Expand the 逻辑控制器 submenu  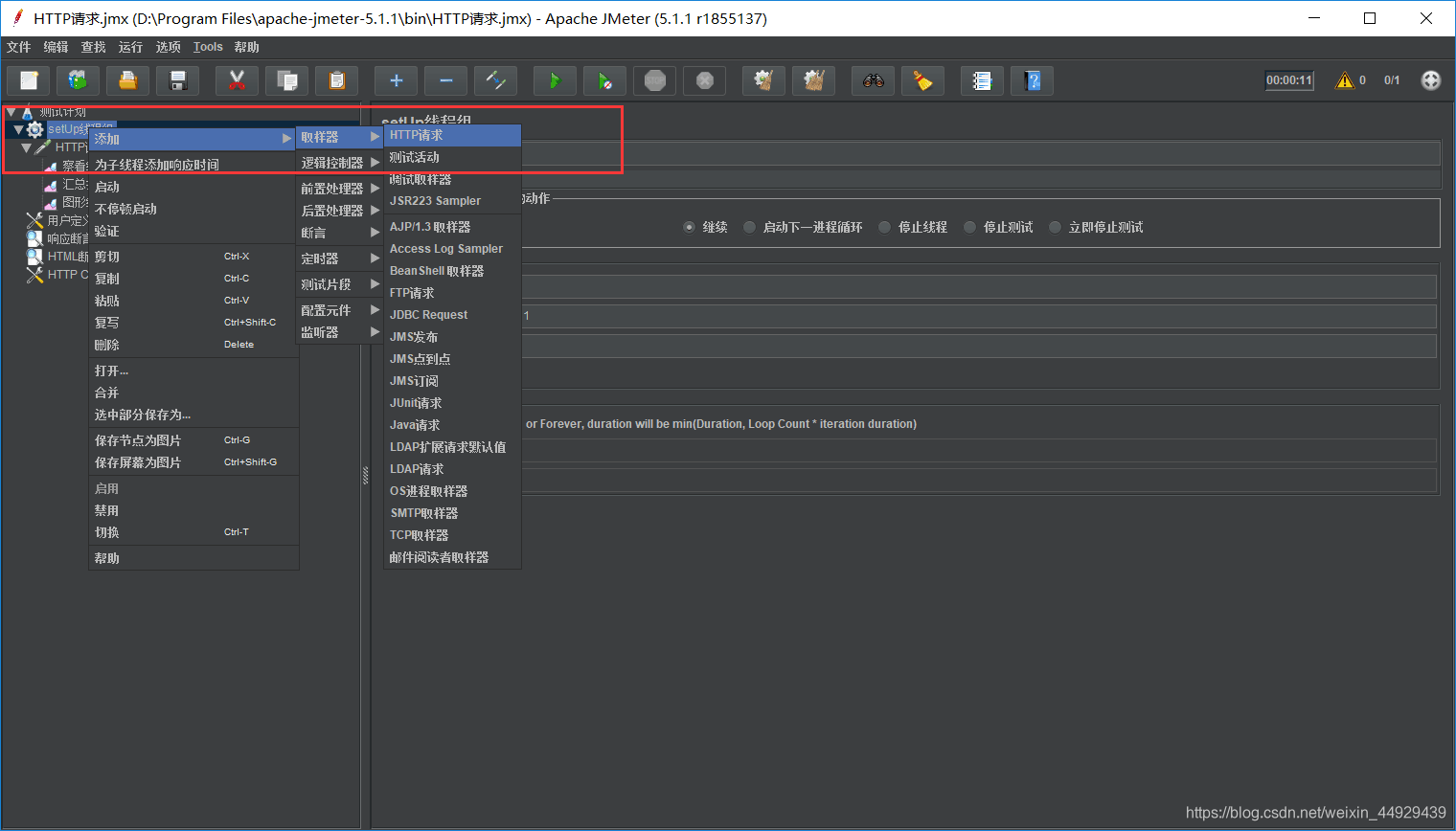(x=340, y=163)
